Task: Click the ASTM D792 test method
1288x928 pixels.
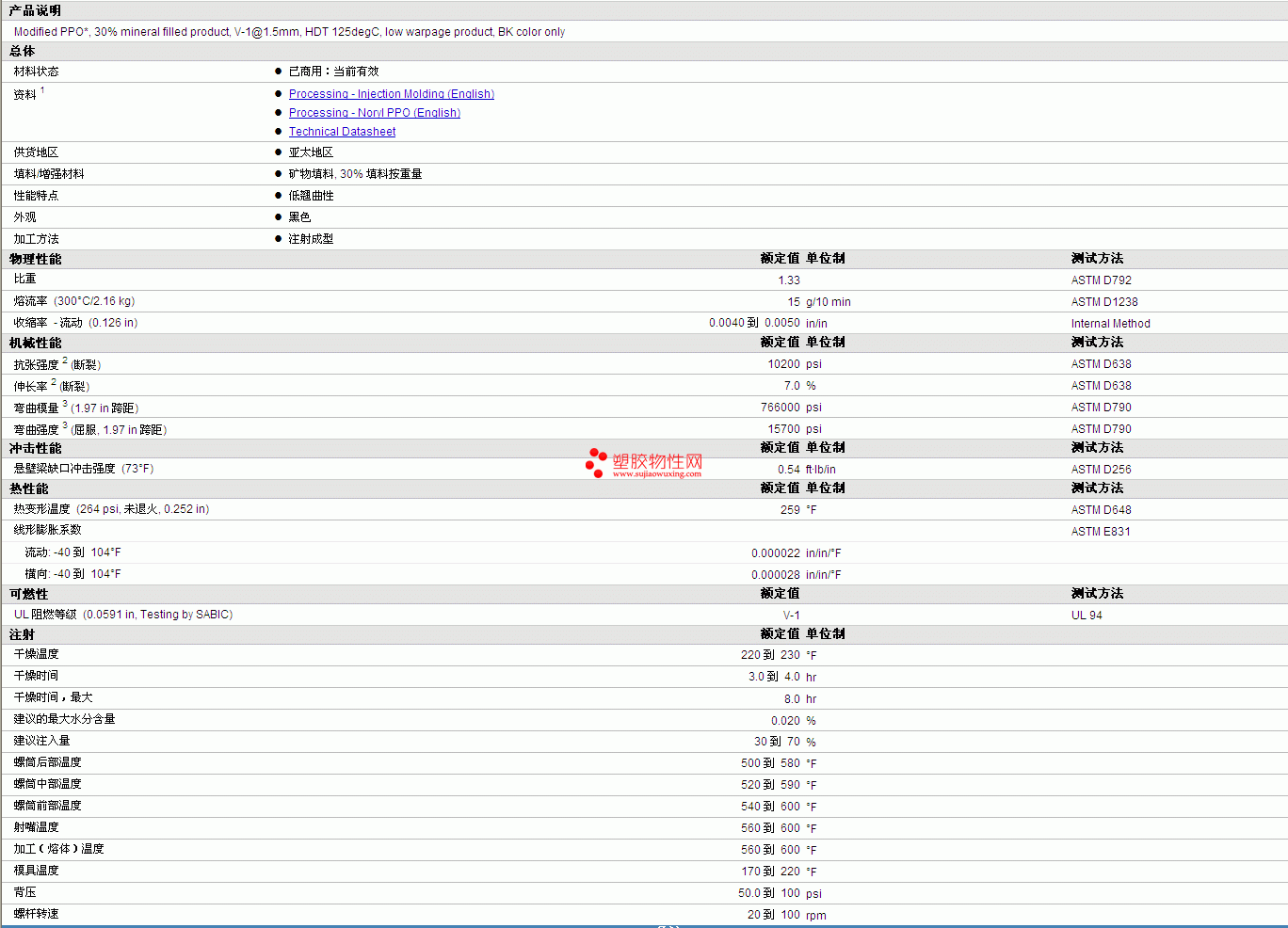Action: tap(1102, 280)
